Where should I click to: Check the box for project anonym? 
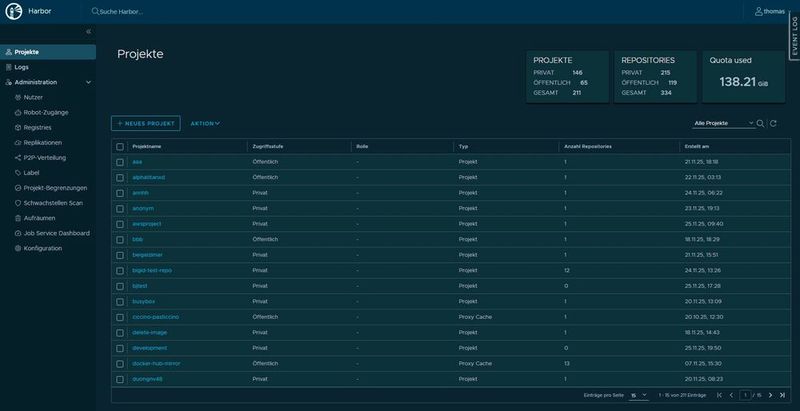[x=120, y=209]
